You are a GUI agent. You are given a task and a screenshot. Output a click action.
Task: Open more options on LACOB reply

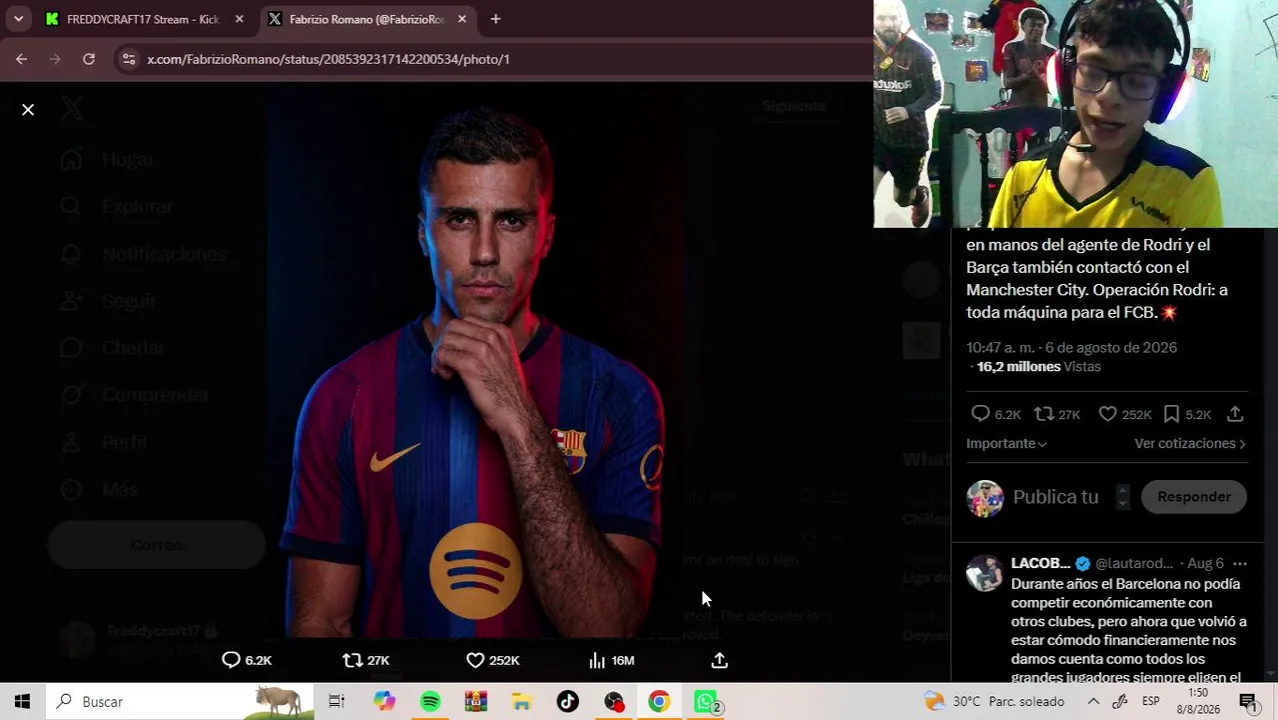coord(1240,563)
